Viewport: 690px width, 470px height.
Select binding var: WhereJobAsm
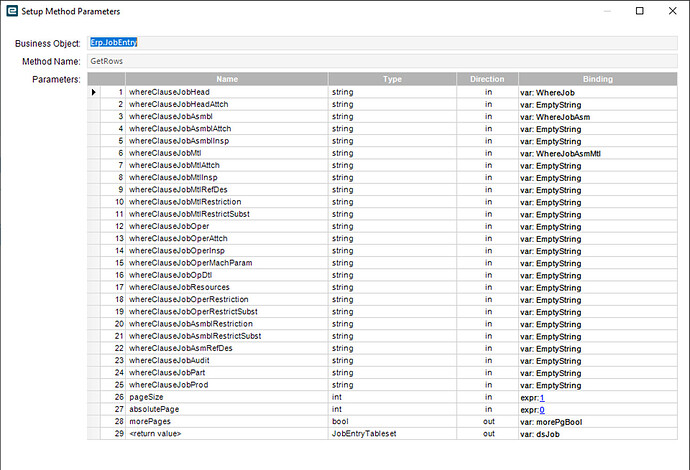tap(598, 117)
